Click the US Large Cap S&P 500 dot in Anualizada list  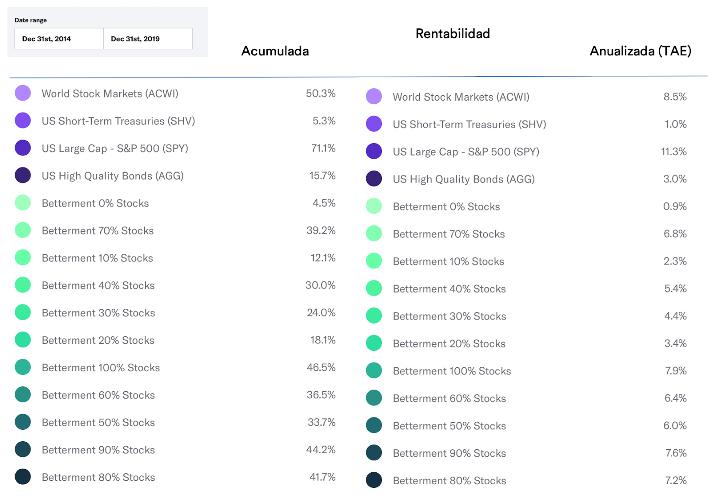[374, 151]
